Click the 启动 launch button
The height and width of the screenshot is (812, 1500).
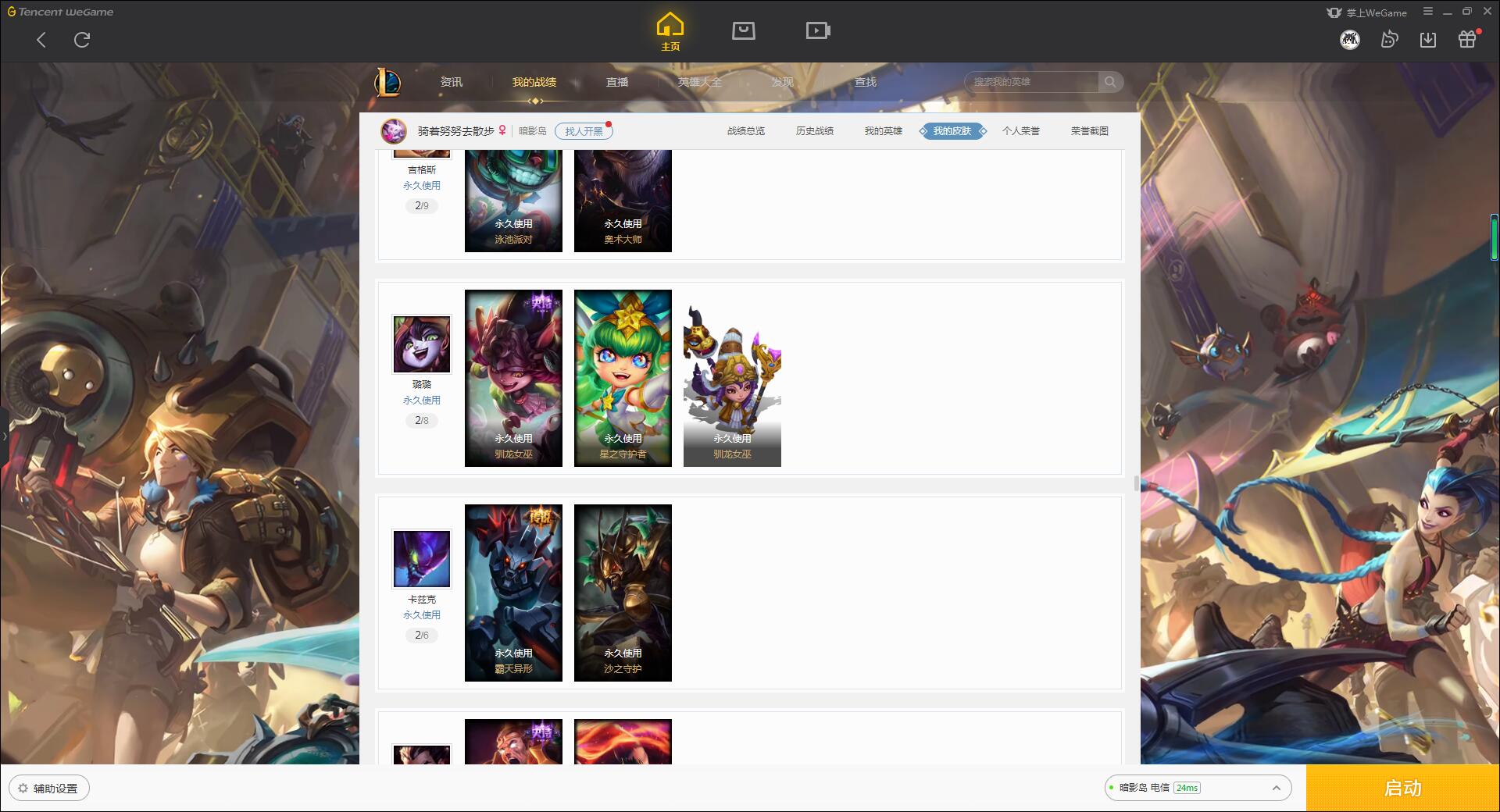1403,789
